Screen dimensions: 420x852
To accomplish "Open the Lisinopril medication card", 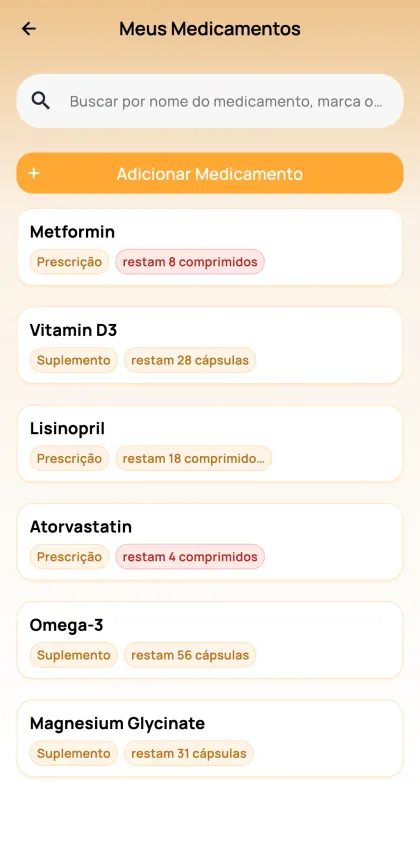I will (x=210, y=443).
